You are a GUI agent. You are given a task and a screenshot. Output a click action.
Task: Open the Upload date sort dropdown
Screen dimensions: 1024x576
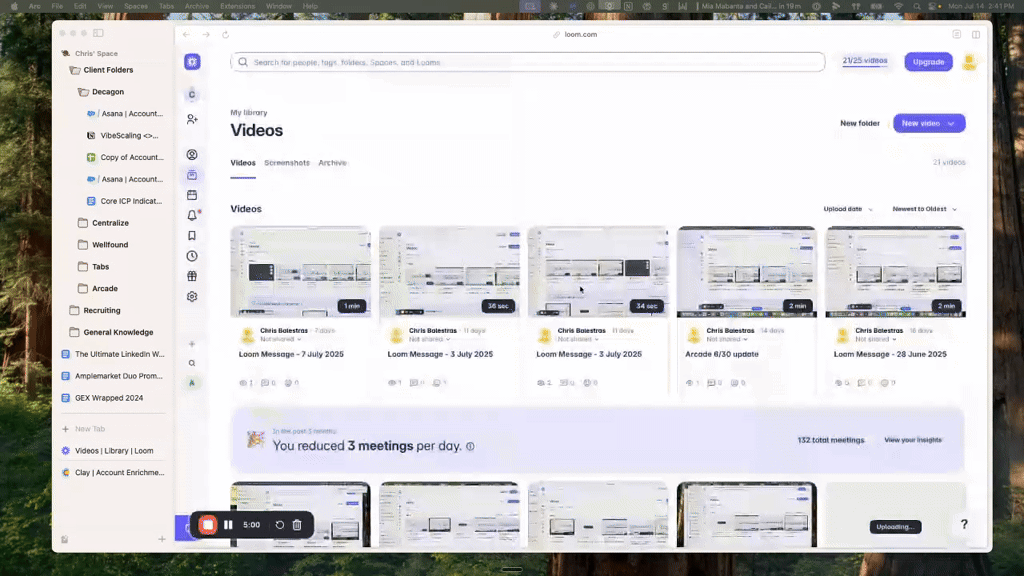coord(848,209)
